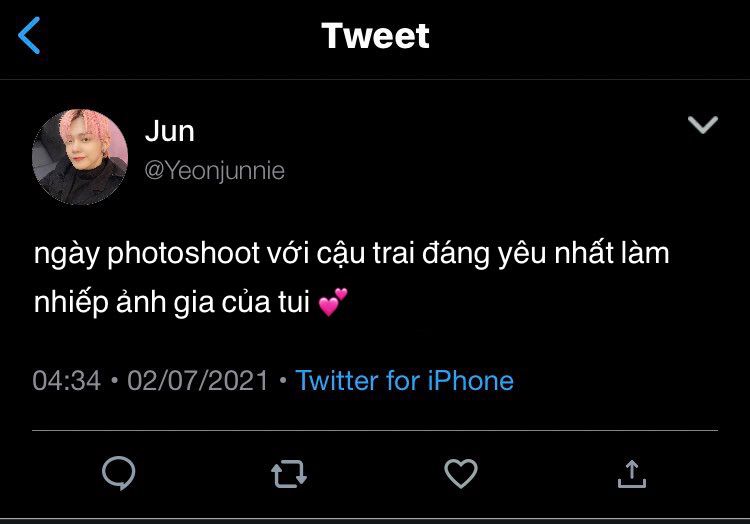This screenshot has height=524, width=750.
Task: Click the display name Jun
Action: point(170,131)
